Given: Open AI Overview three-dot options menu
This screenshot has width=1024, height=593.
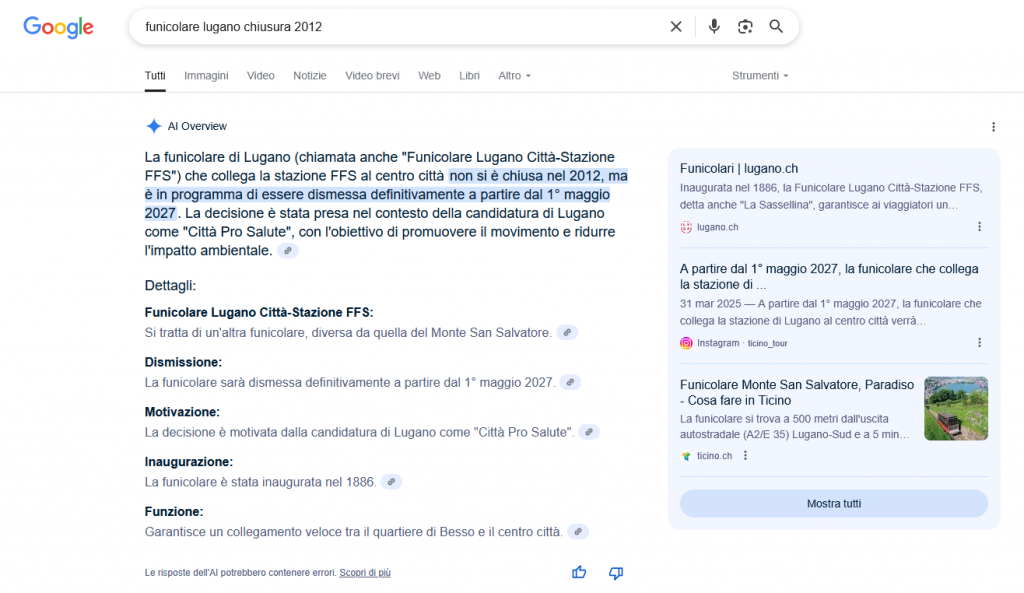Looking at the screenshot, I should 993,127.
